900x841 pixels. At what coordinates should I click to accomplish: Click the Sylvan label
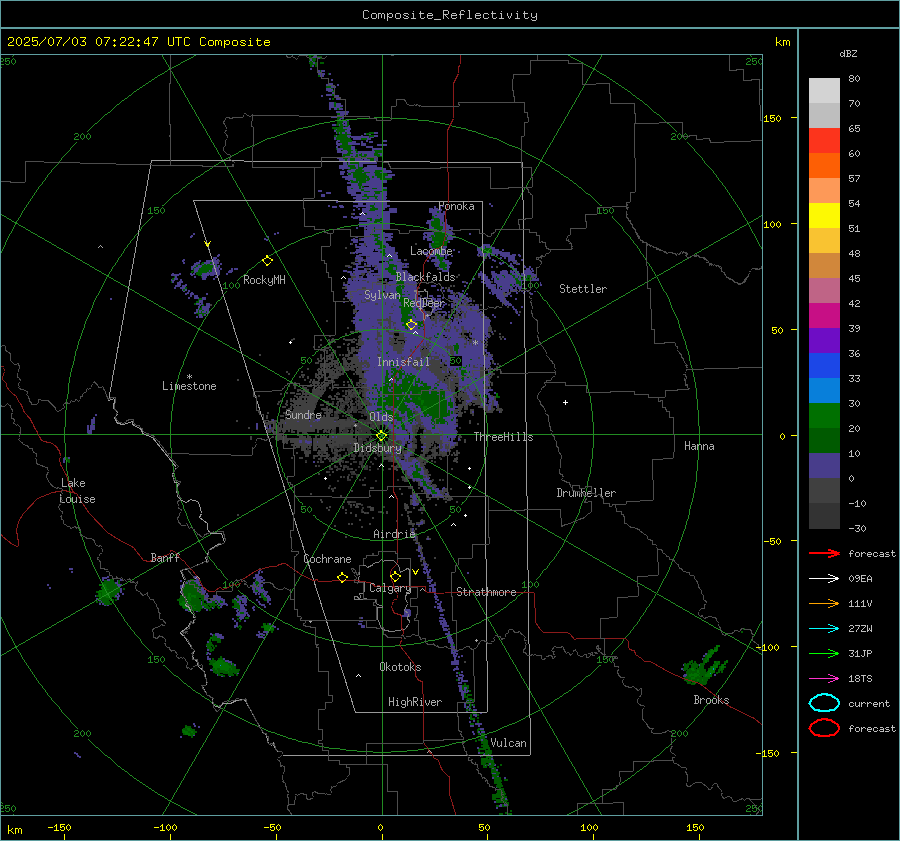click(382, 295)
